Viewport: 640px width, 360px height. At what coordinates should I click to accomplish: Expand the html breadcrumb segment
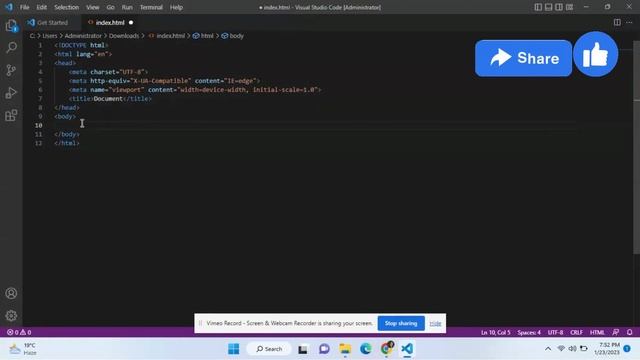(x=203, y=36)
